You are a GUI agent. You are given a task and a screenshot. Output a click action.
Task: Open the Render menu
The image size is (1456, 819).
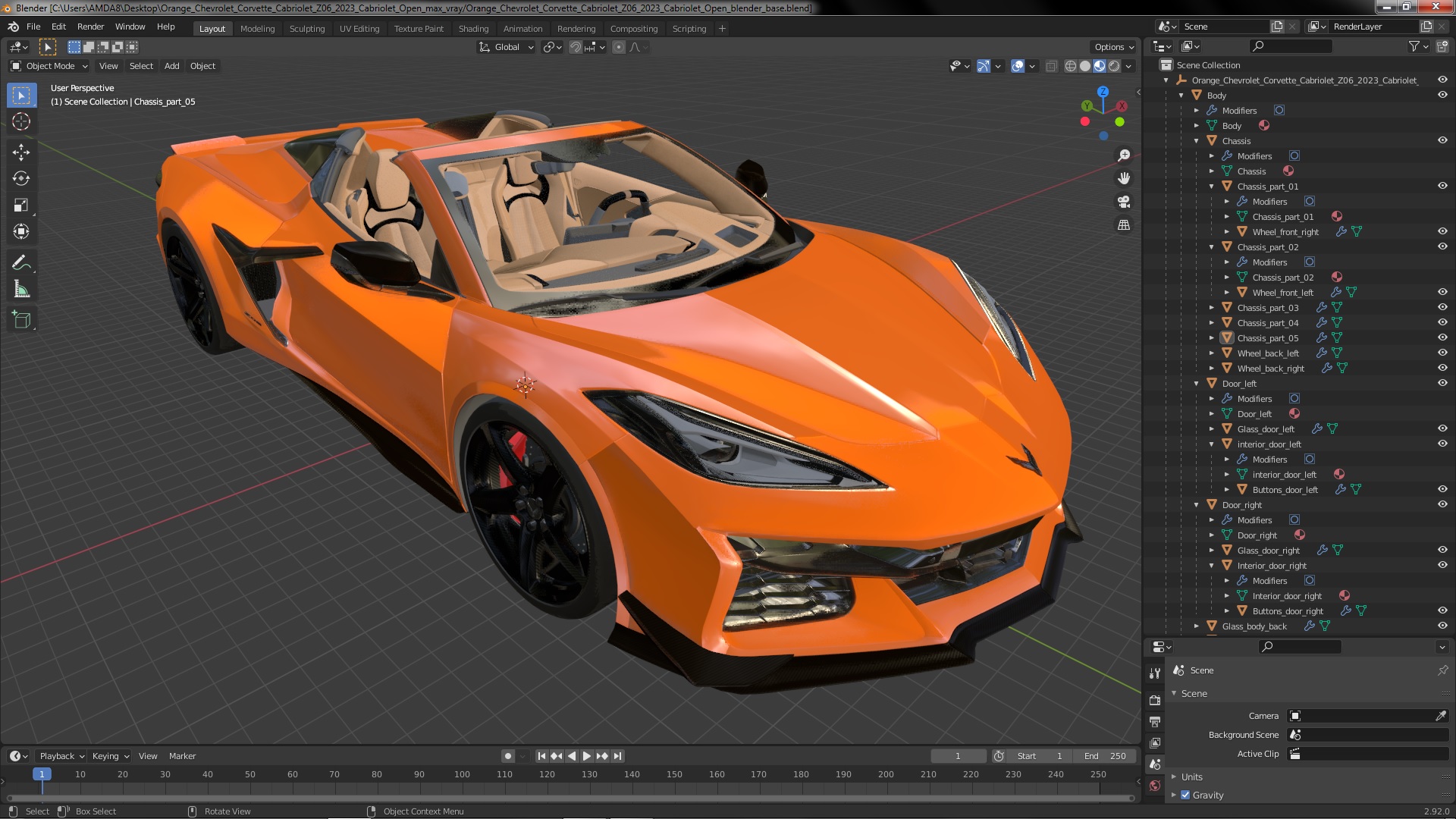click(x=90, y=27)
